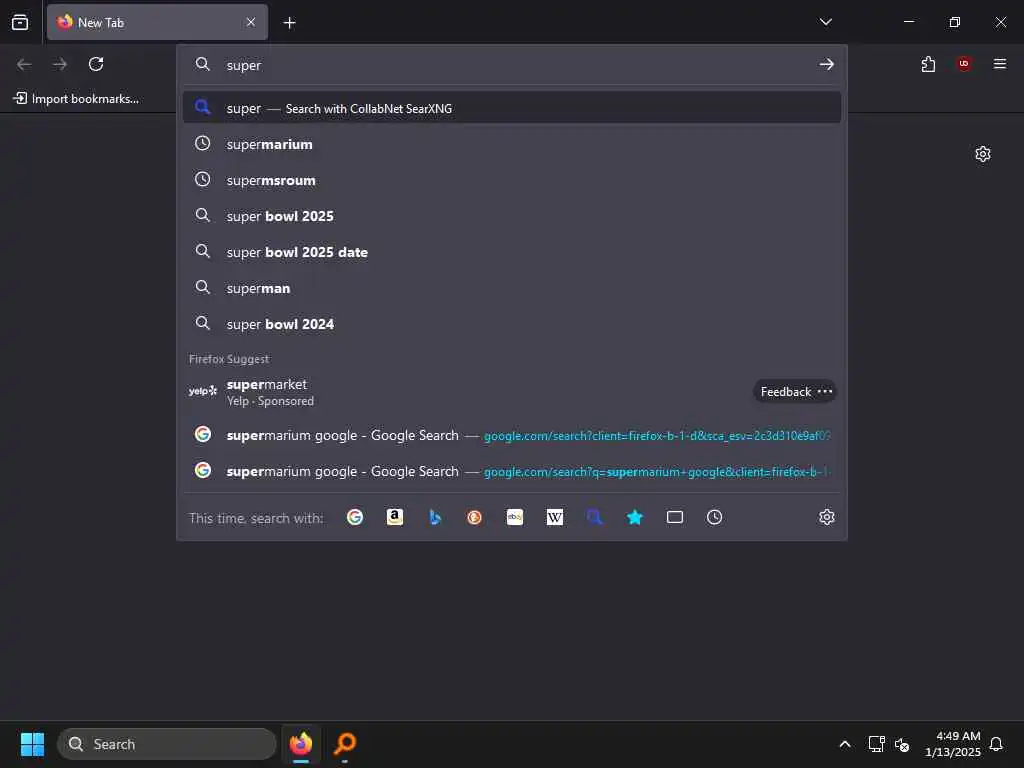1024x768 pixels.
Task: Open the orange magnifier taskbar app
Action: [x=344, y=744]
